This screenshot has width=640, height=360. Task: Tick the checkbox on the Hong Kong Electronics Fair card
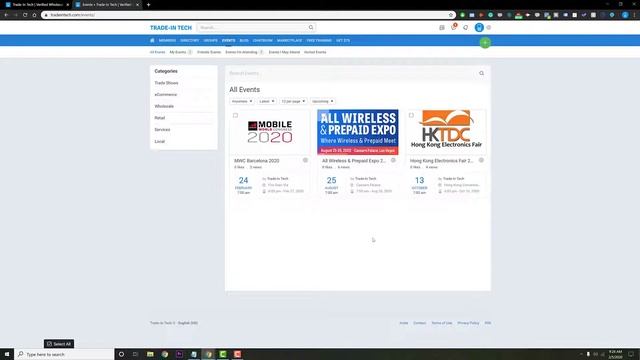point(411,116)
